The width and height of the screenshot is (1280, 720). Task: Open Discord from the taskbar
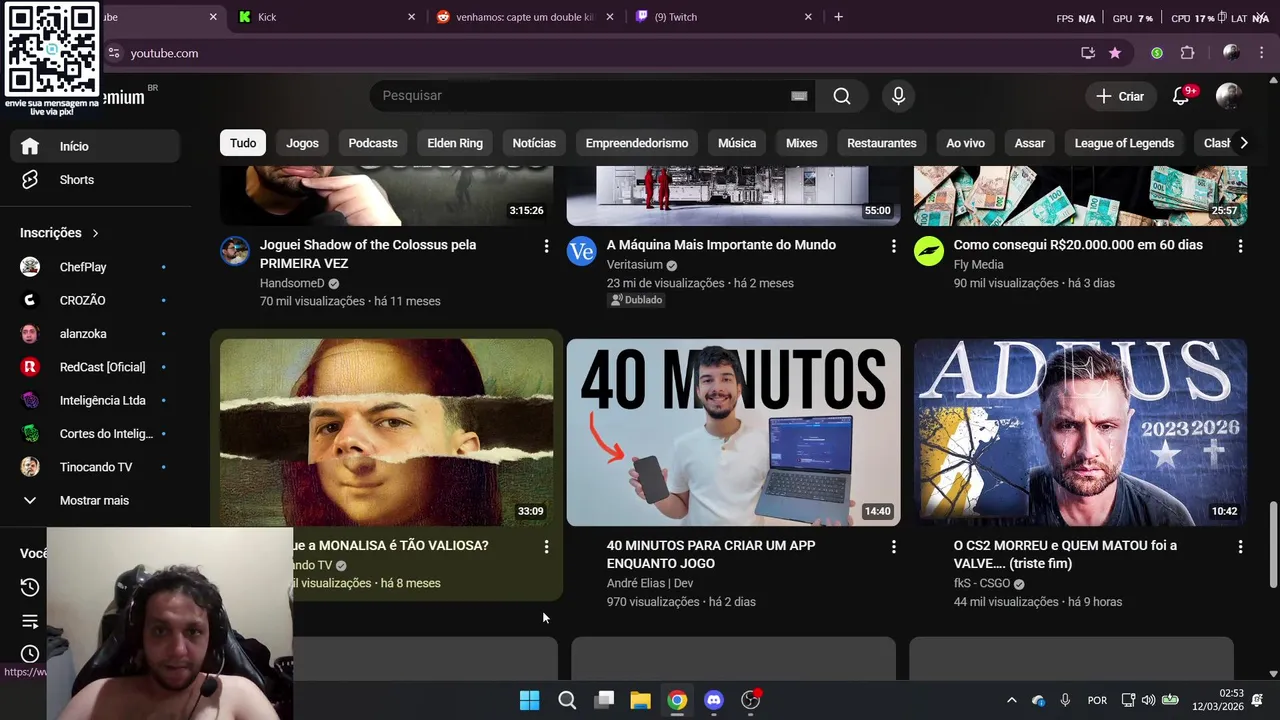coord(714,700)
